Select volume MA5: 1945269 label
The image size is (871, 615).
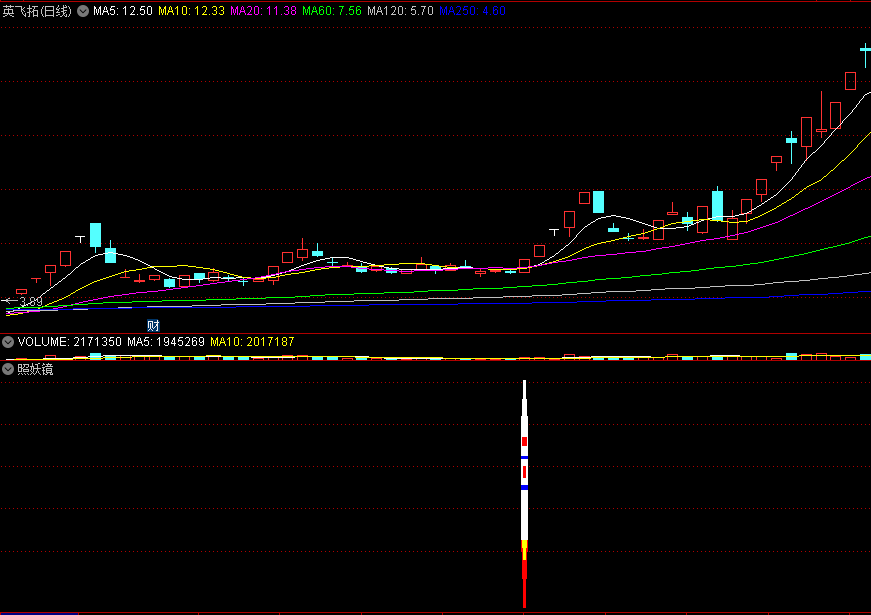[x=166, y=342]
